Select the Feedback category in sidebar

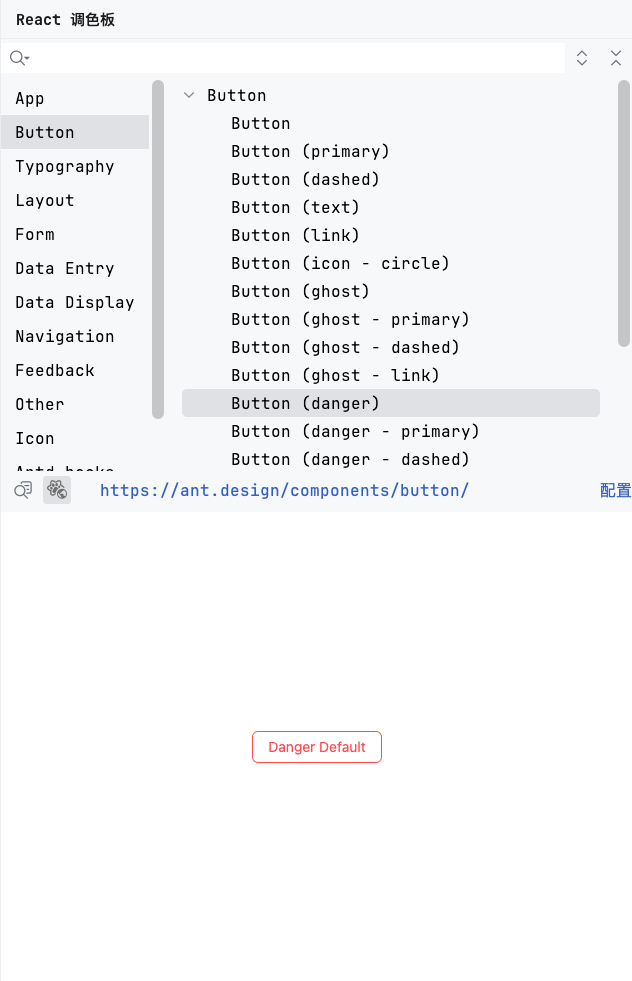(x=54, y=370)
